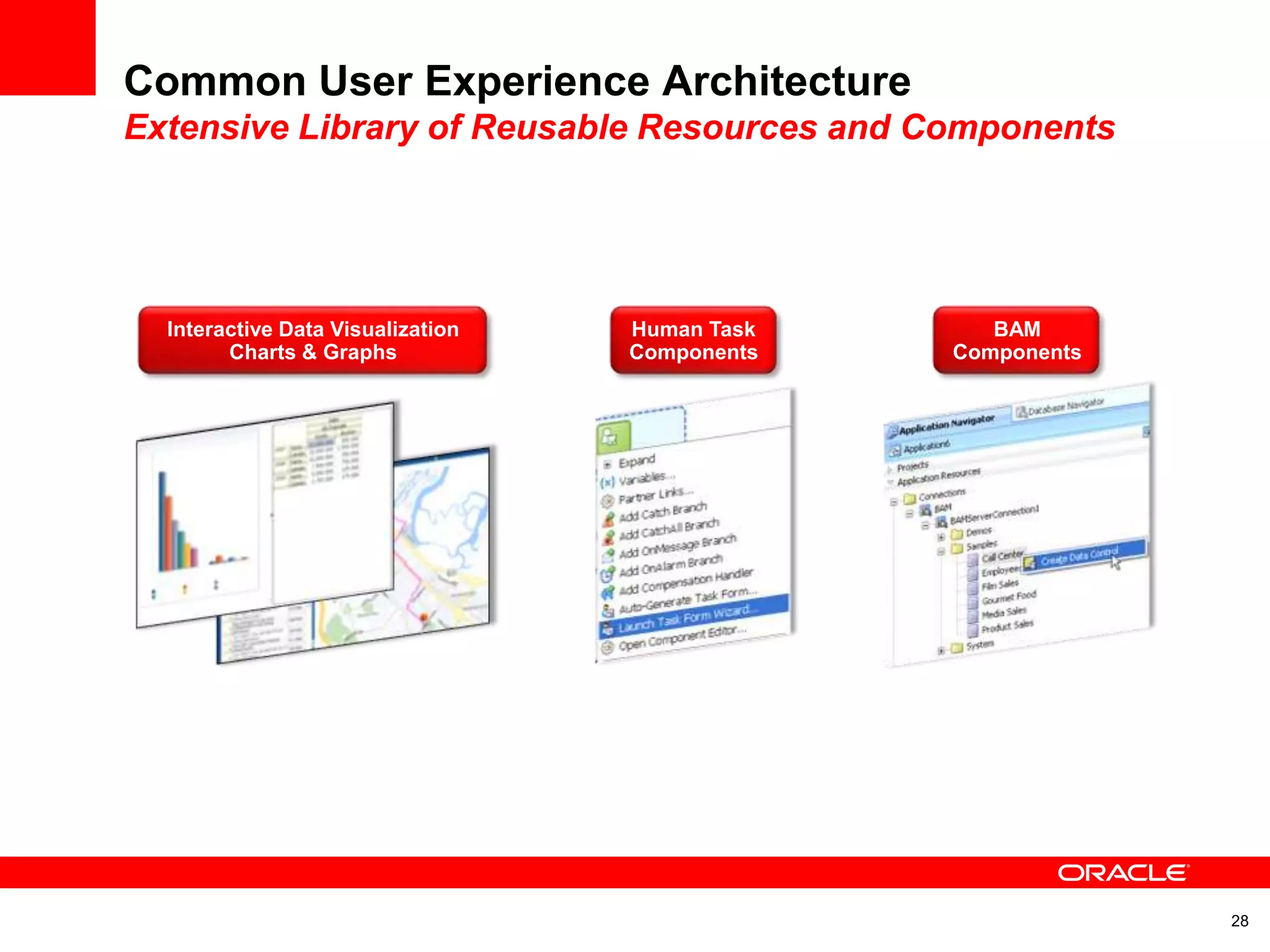Switch to the Database Navigator tab
Image resolution: width=1270 pixels, height=952 pixels.
[x=1060, y=407]
